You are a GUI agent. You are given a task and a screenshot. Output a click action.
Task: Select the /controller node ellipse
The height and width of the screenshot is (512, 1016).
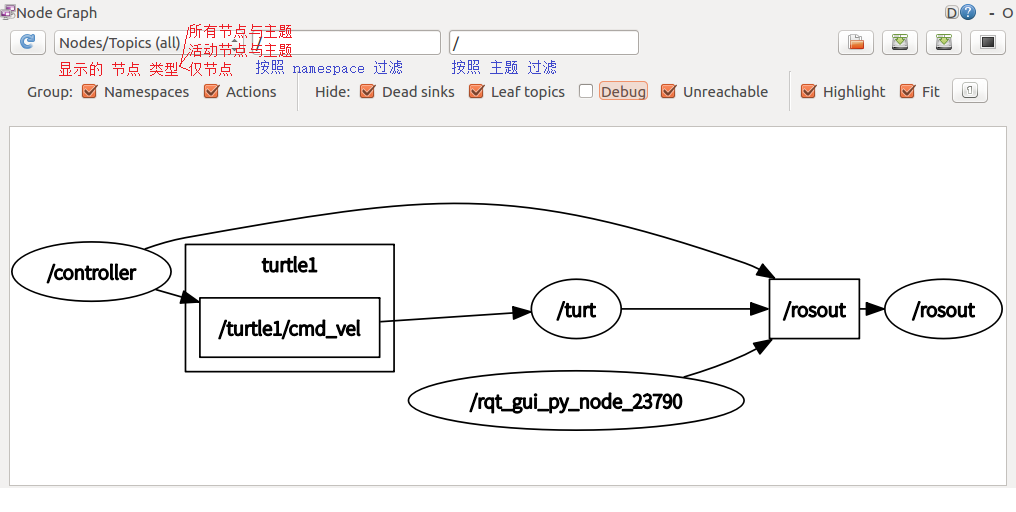tap(91, 272)
